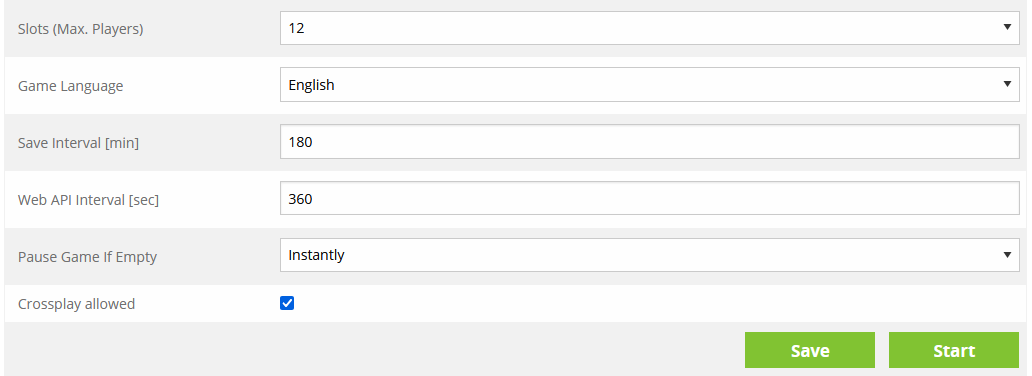Viewport: 1032px width, 376px height.
Task: Click the green Save button
Action: coord(810,350)
